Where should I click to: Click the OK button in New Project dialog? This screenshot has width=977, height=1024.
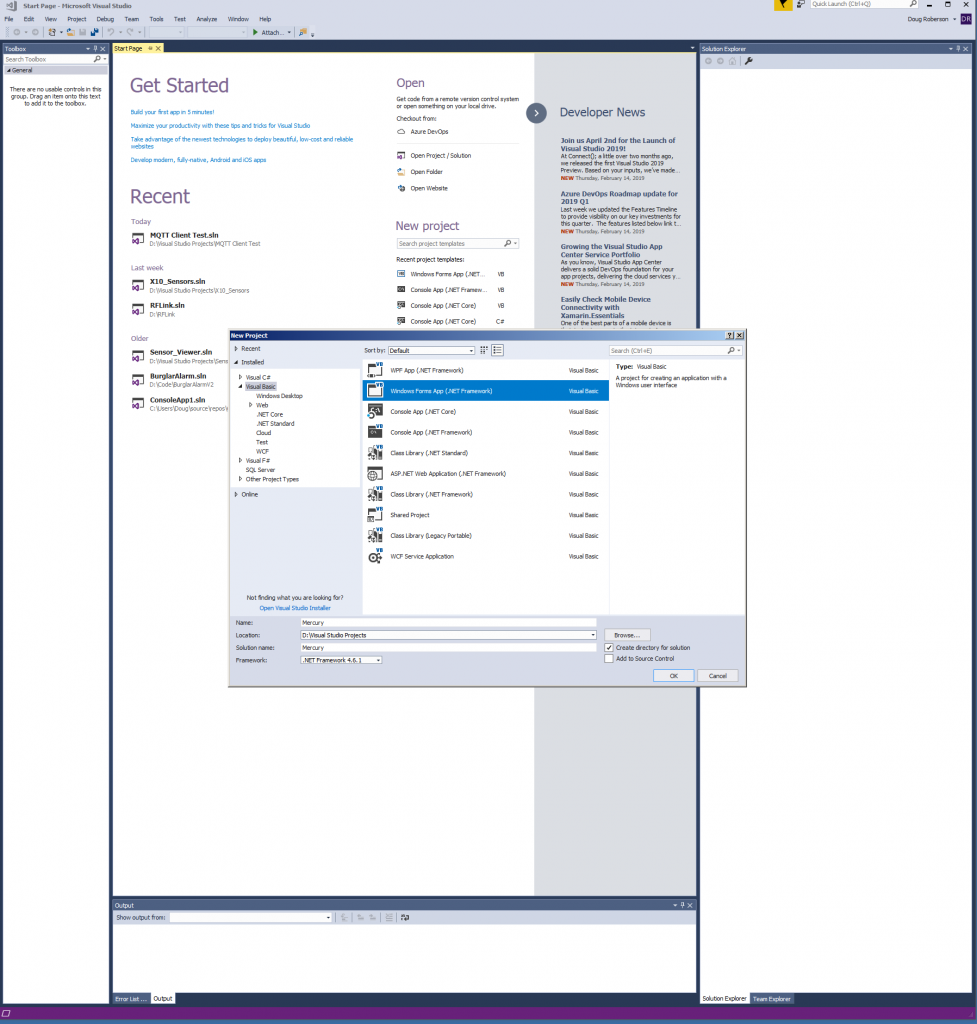[673, 676]
